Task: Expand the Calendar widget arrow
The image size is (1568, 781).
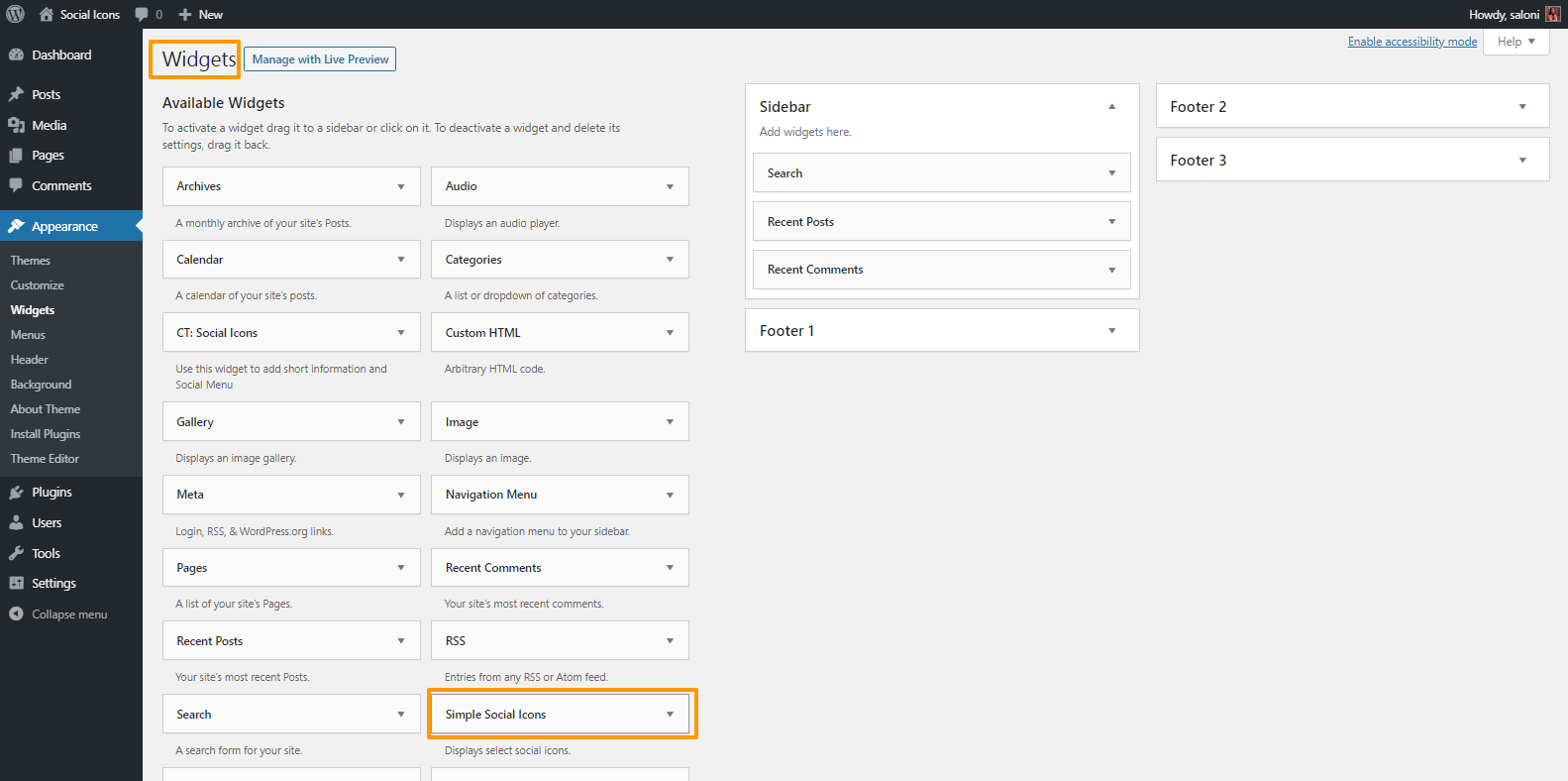Action: (x=401, y=260)
